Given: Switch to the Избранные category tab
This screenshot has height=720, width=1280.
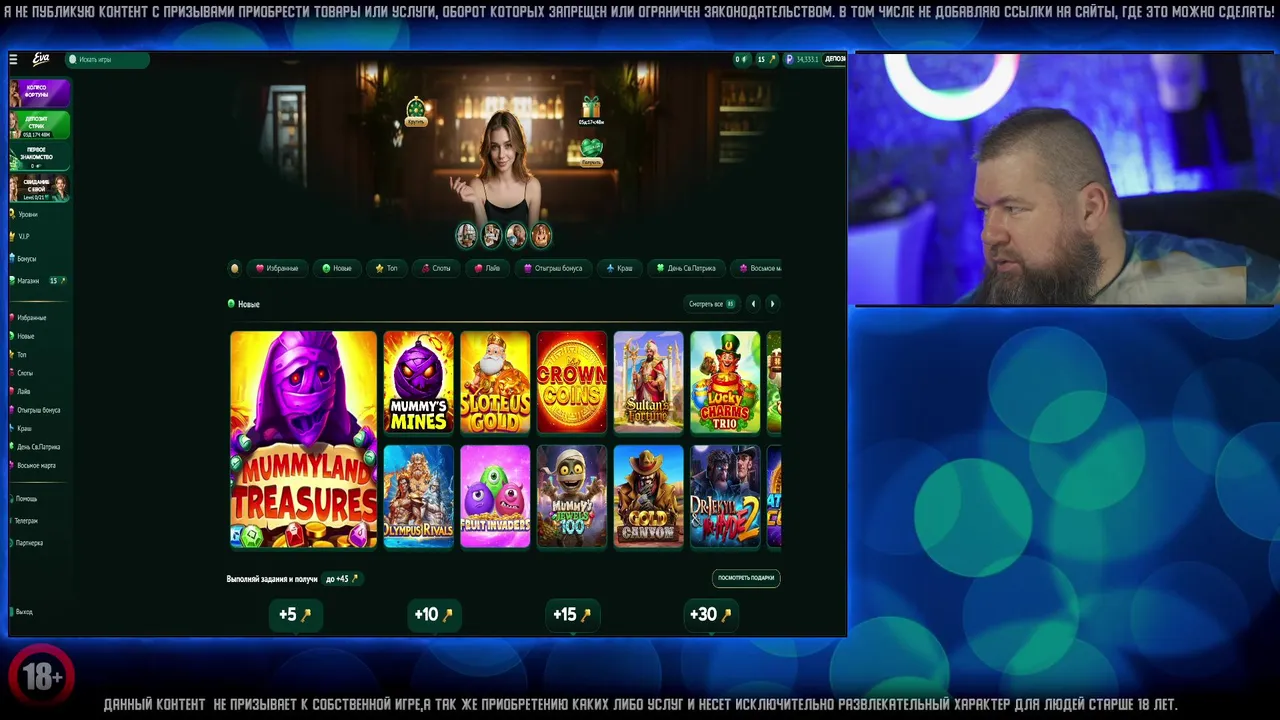Looking at the screenshot, I should click(x=277, y=268).
